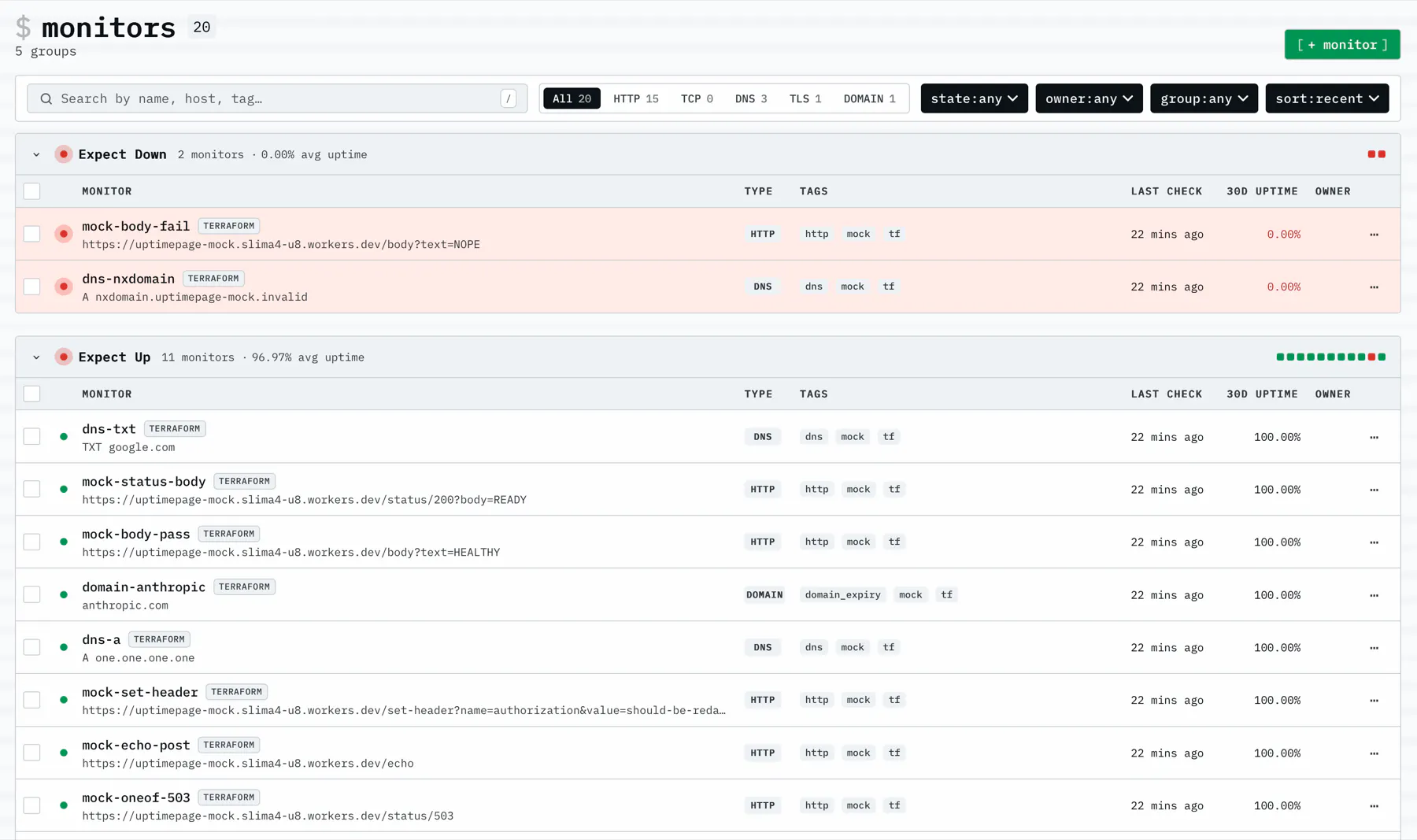Filter by DOMAIN 1 monitors
The image size is (1417, 840).
pos(869,98)
